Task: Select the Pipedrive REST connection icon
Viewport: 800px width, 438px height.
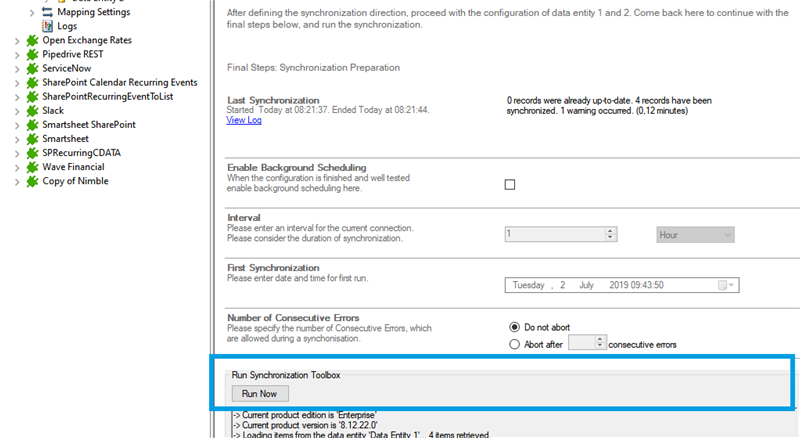Action: (x=32, y=54)
